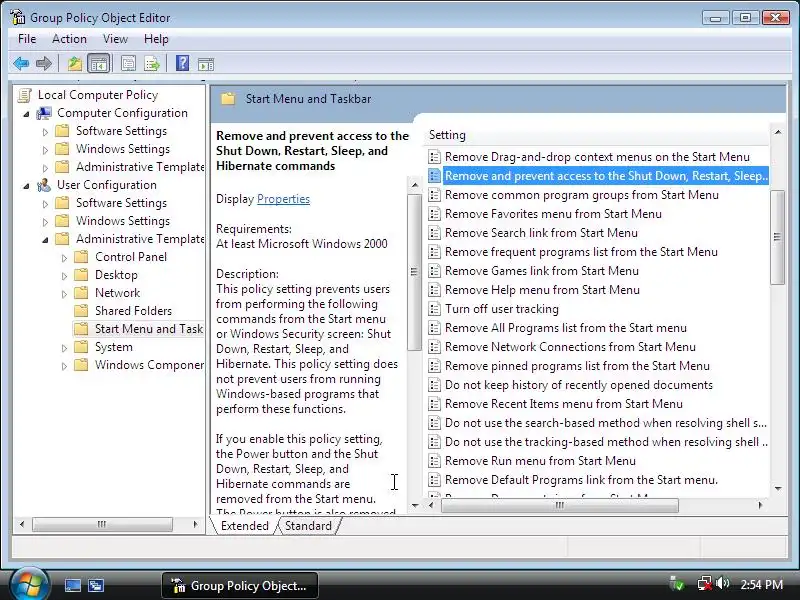Click the Control Panel folder icon in tree
The image size is (800, 600).
81,257
